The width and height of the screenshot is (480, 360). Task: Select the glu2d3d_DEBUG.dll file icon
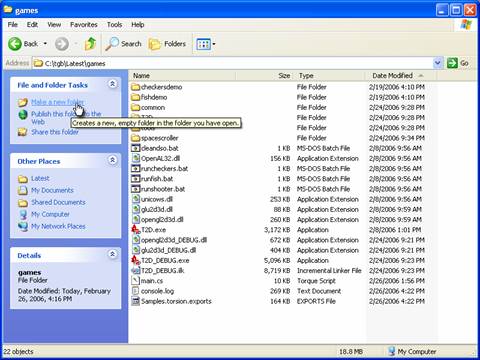point(135,250)
